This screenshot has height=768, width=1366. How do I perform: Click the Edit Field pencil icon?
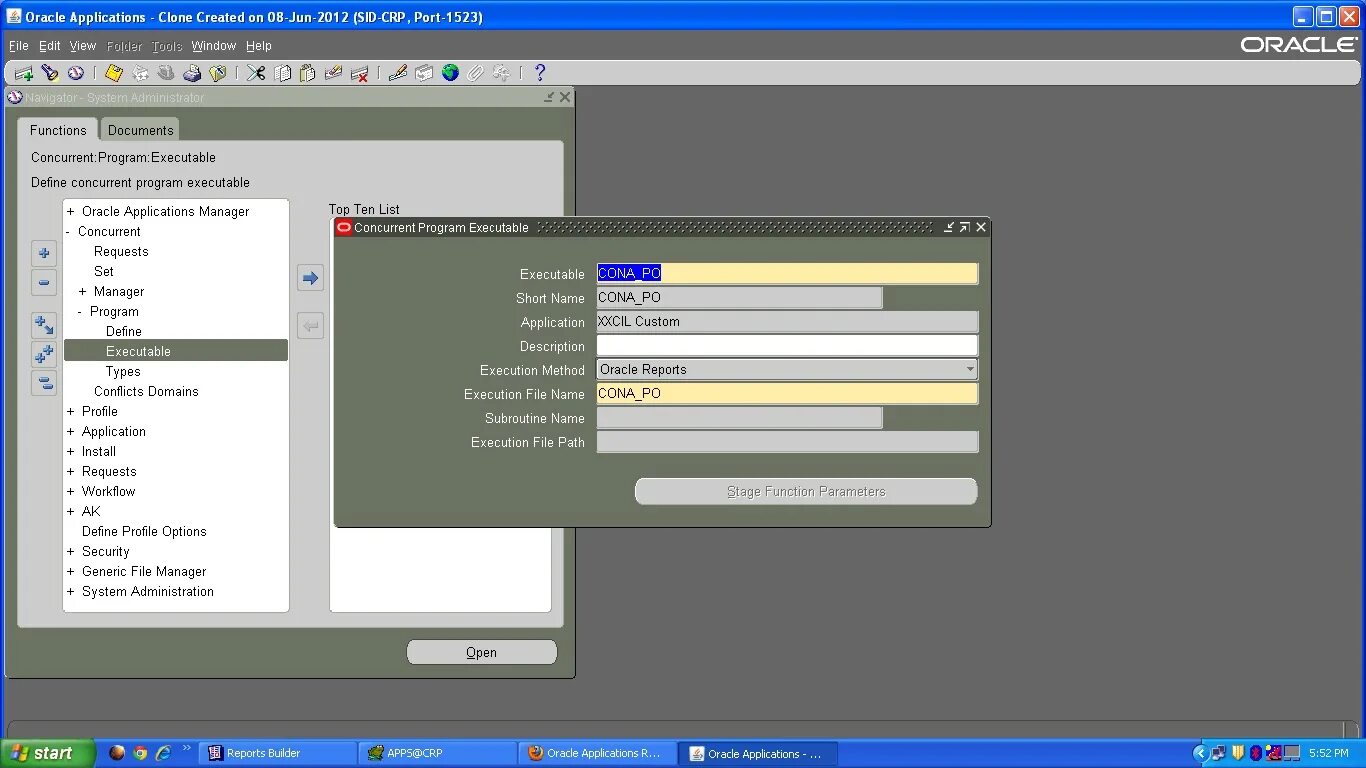[x=398, y=73]
